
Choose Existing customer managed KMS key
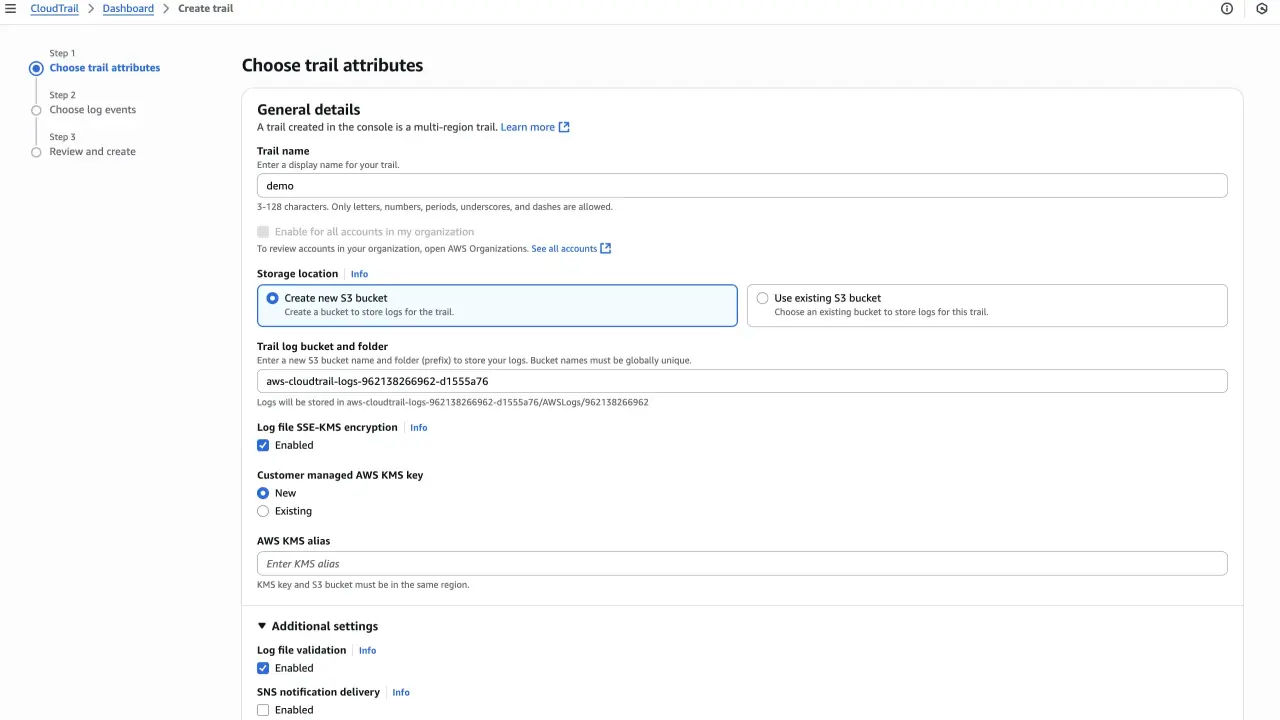pos(263,511)
